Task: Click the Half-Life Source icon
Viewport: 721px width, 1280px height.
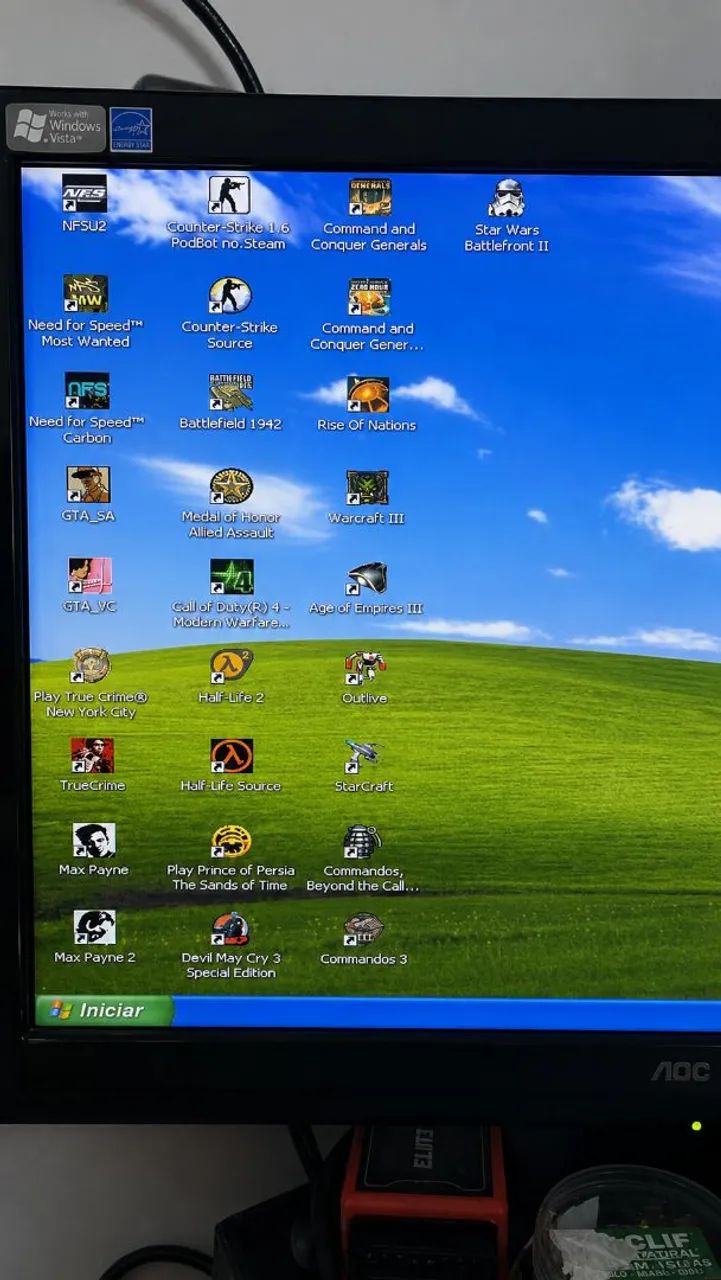Action: coord(231,756)
